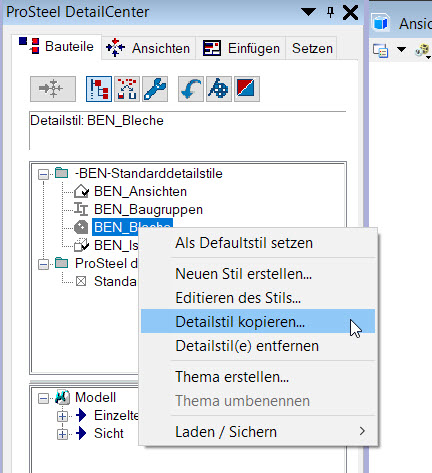Toggle the tree structure view icon
The width and height of the screenshot is (432, 473).
pyautogui.click(x=99, y=89)
